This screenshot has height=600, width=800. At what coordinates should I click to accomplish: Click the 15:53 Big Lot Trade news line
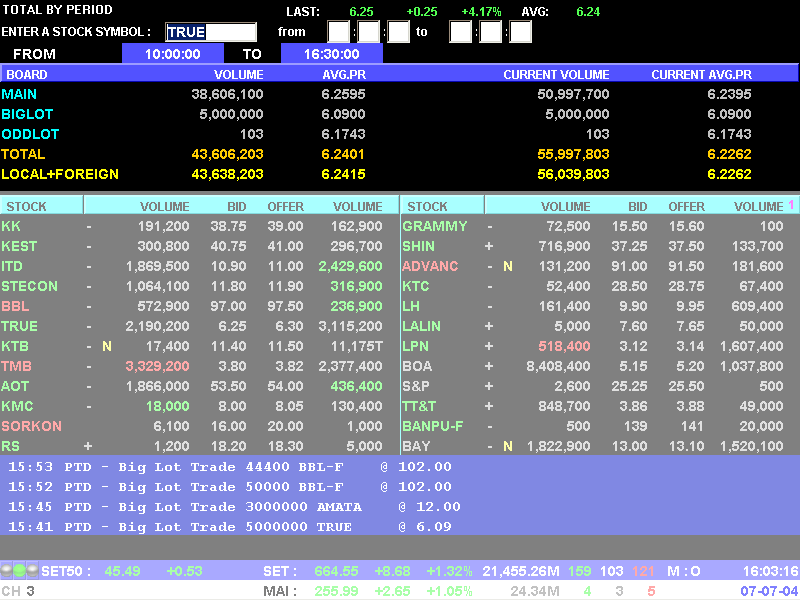tap(230, 467)
